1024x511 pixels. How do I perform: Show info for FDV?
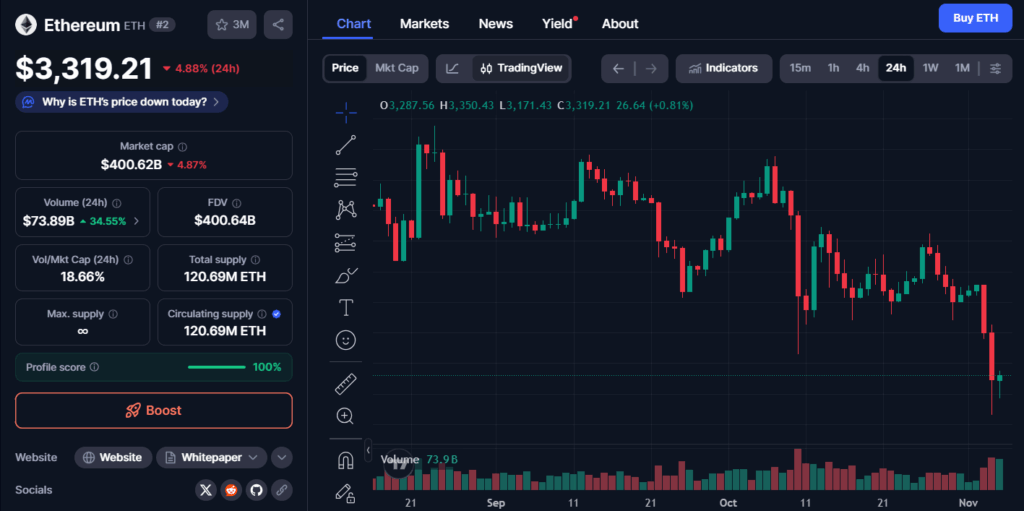tap(236, 203)
